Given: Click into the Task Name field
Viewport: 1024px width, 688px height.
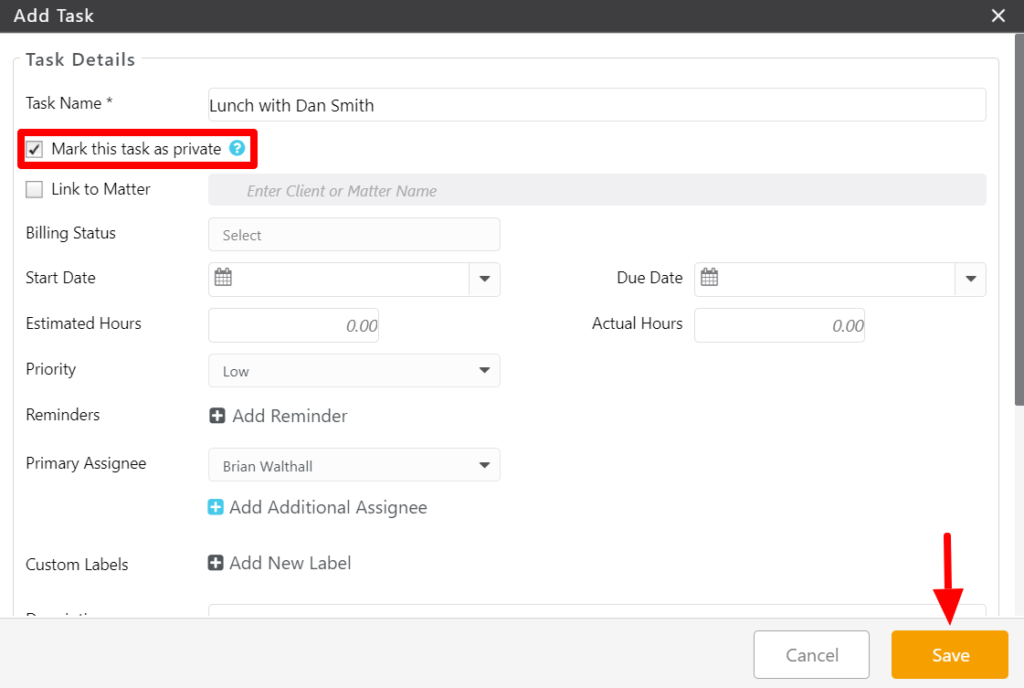Looking at the screenshot, I should point(596,105).
